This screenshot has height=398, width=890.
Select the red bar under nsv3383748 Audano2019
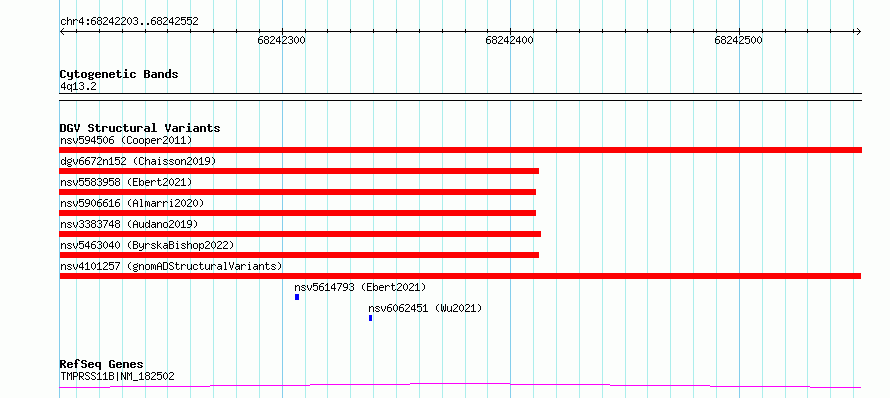pos(300,234)
